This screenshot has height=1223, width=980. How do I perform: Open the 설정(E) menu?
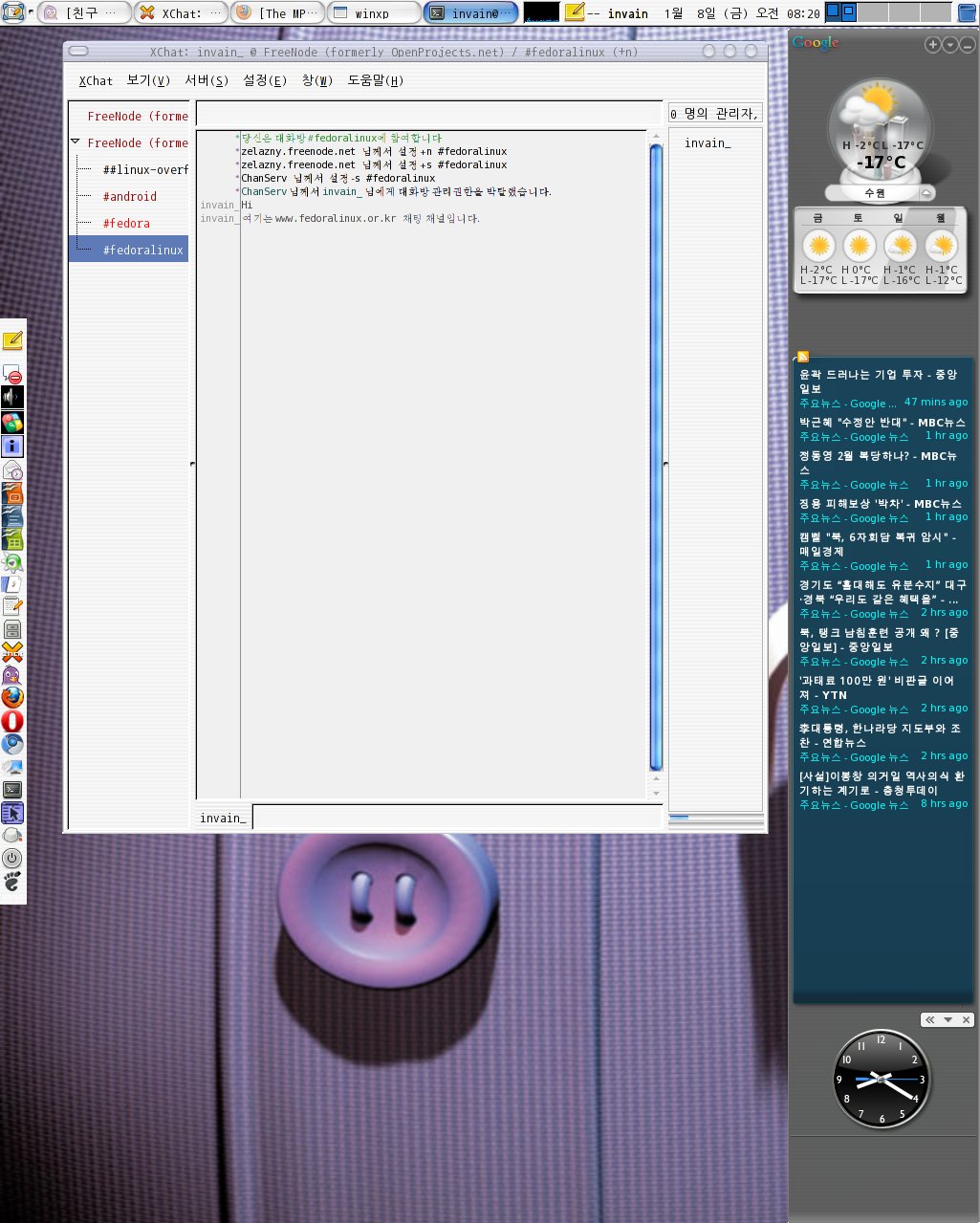265,80
